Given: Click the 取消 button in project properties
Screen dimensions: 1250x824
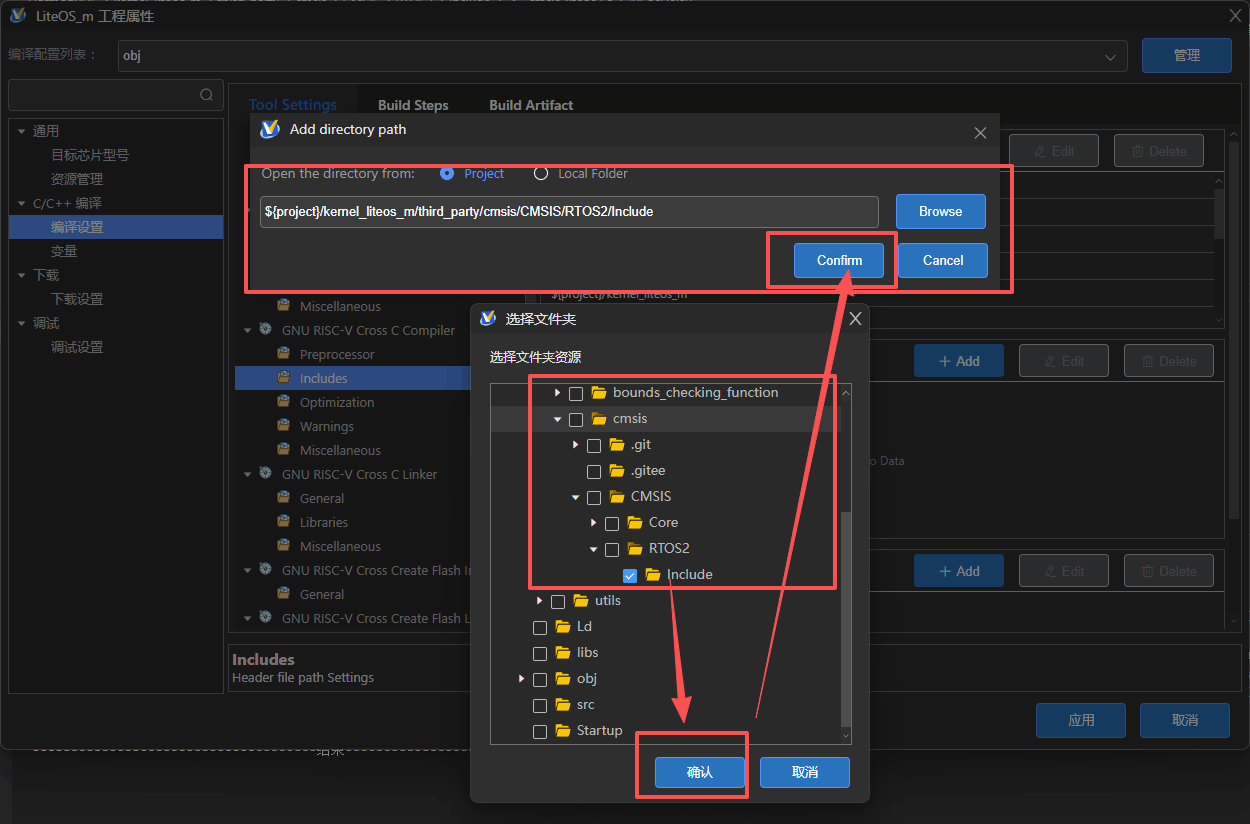Looking at the screenshot, I should [x=1185, y=720].
